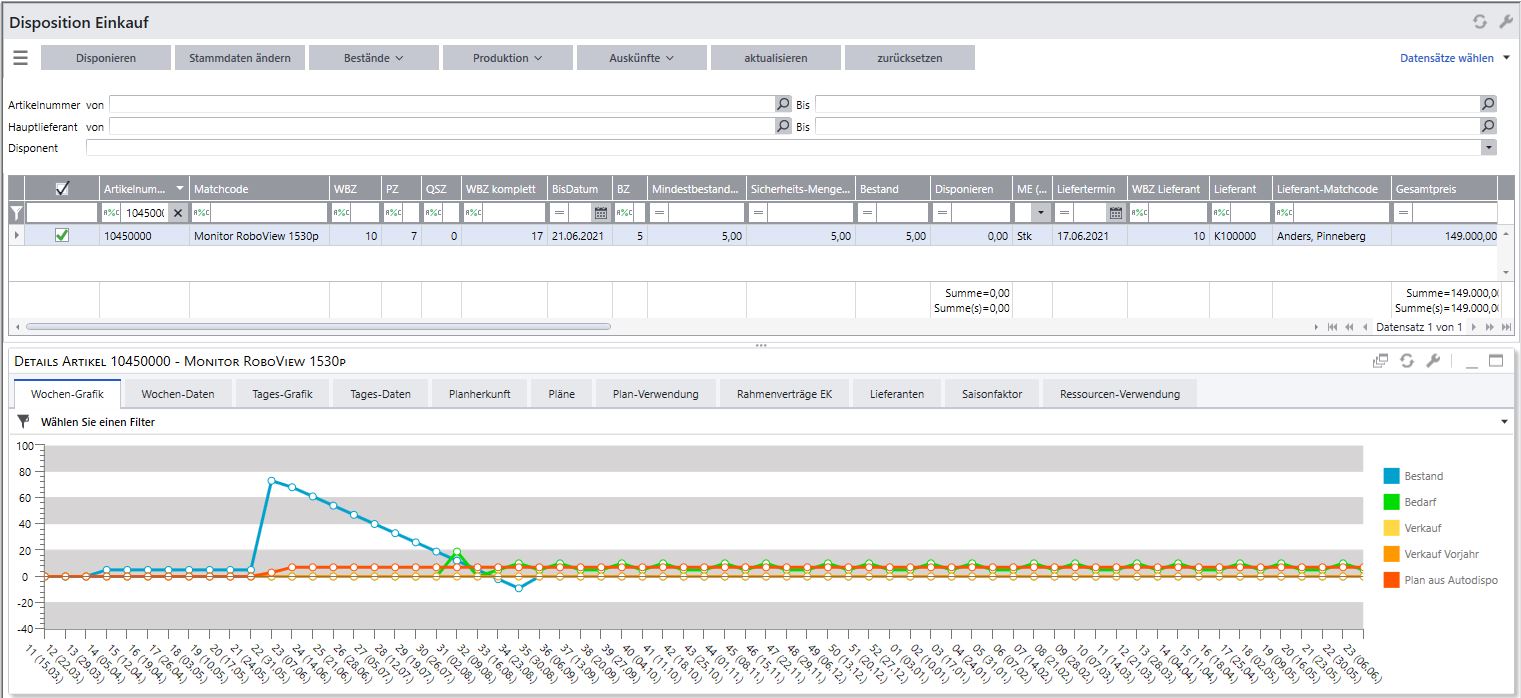Click the Disponieren button
This screenshot has height=698, width=1521.
coord(106,58)
